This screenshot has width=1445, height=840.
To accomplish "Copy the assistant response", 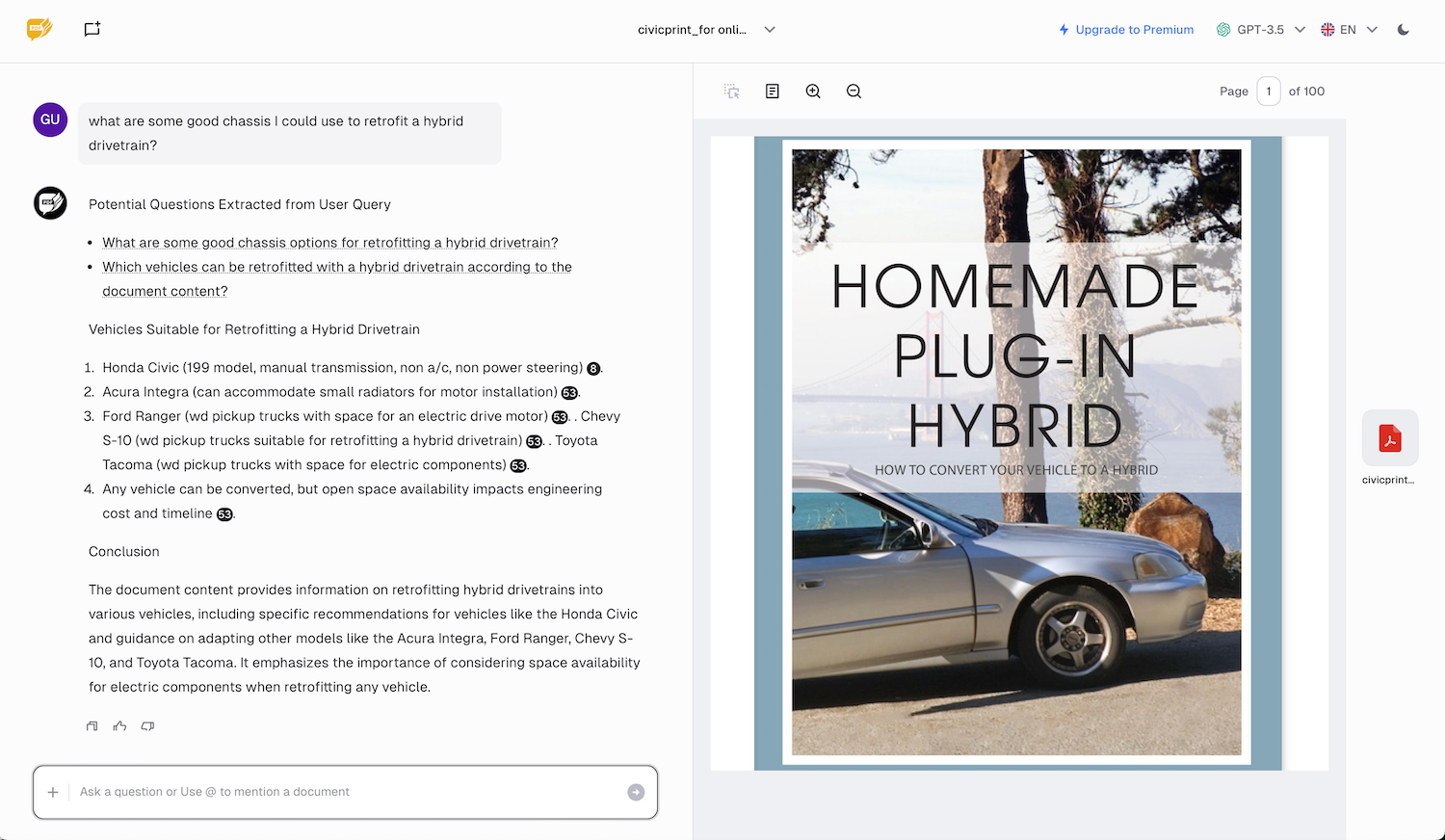I will point(92,726).
